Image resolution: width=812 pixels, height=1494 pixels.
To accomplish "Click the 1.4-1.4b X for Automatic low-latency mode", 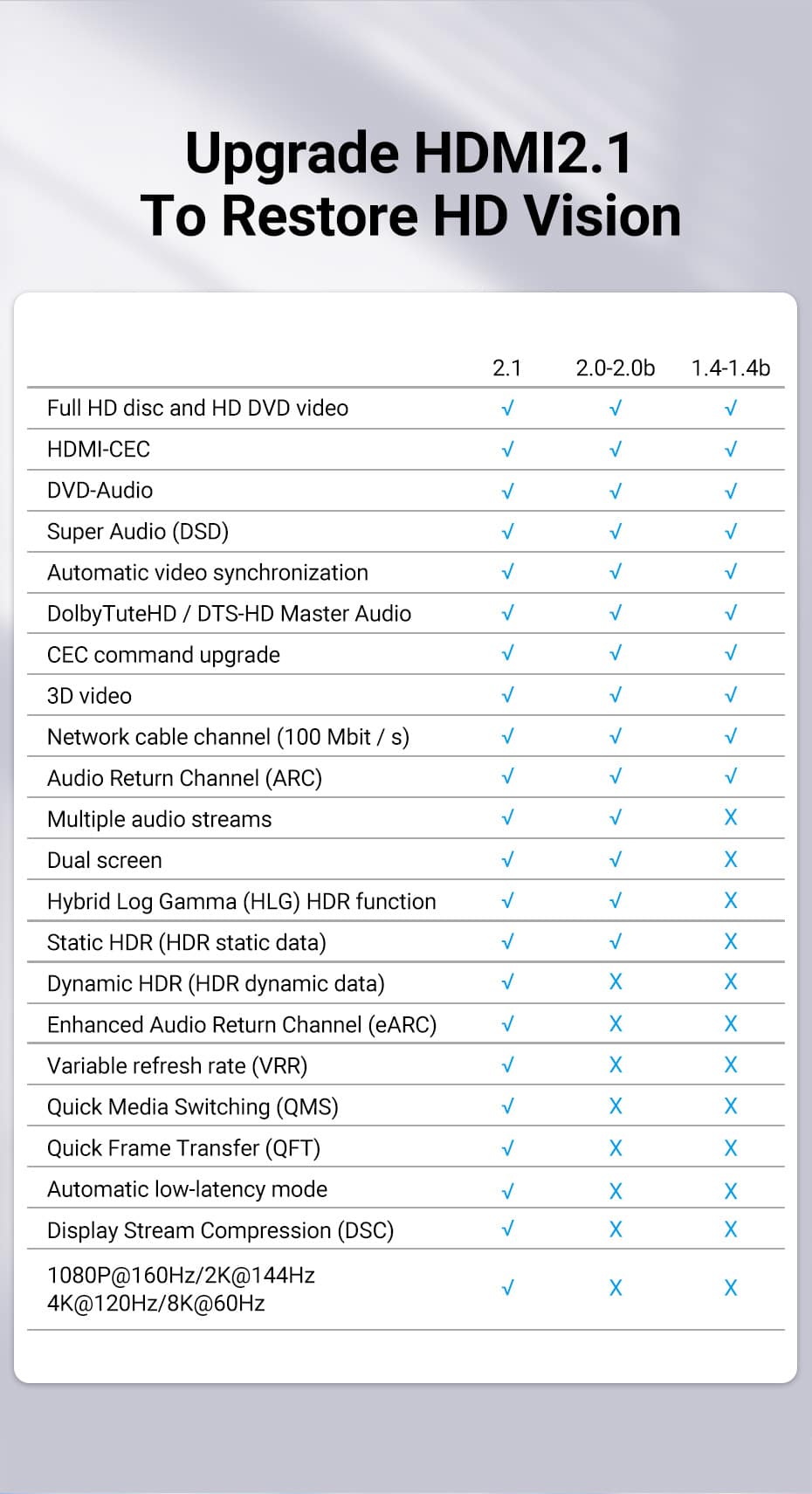I will [x=731, y=1191].
